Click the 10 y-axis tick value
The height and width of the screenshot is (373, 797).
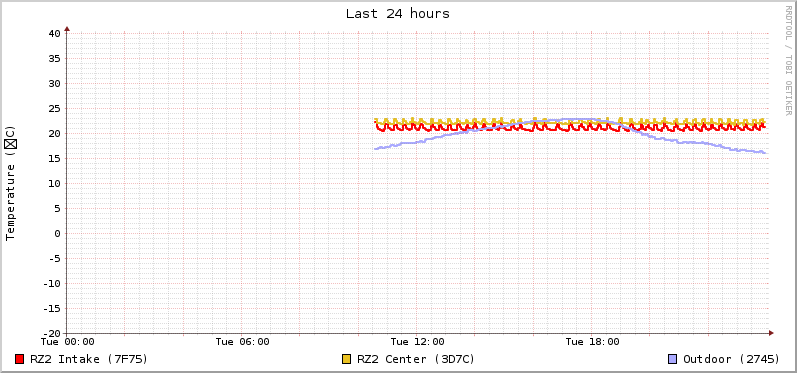coord(55,183)
